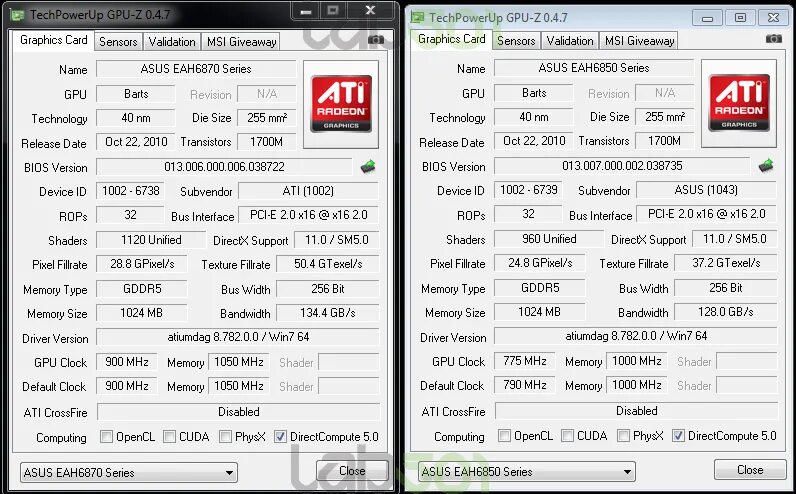Open Validation tab in EAH6850 window
Viewport: 796px width, 494px height.
pyautogui.click(x=570, y=41)
